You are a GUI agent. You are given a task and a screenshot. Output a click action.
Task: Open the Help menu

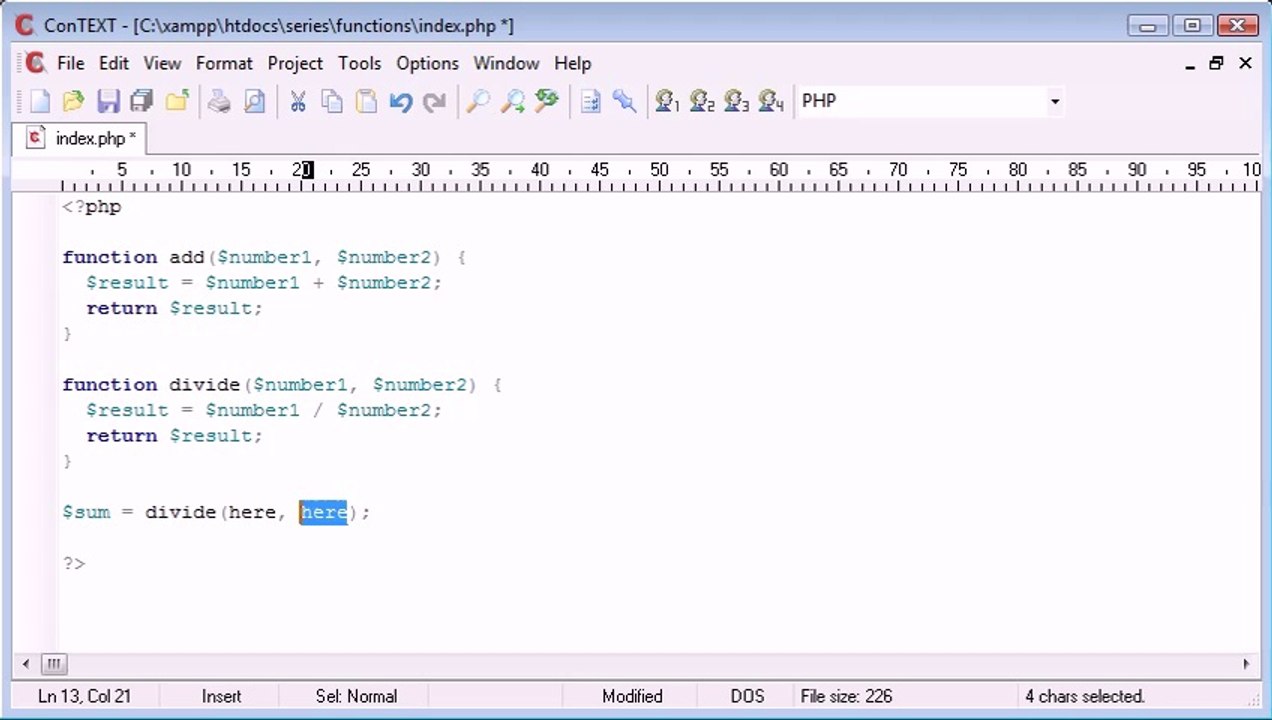click(572, 63)
